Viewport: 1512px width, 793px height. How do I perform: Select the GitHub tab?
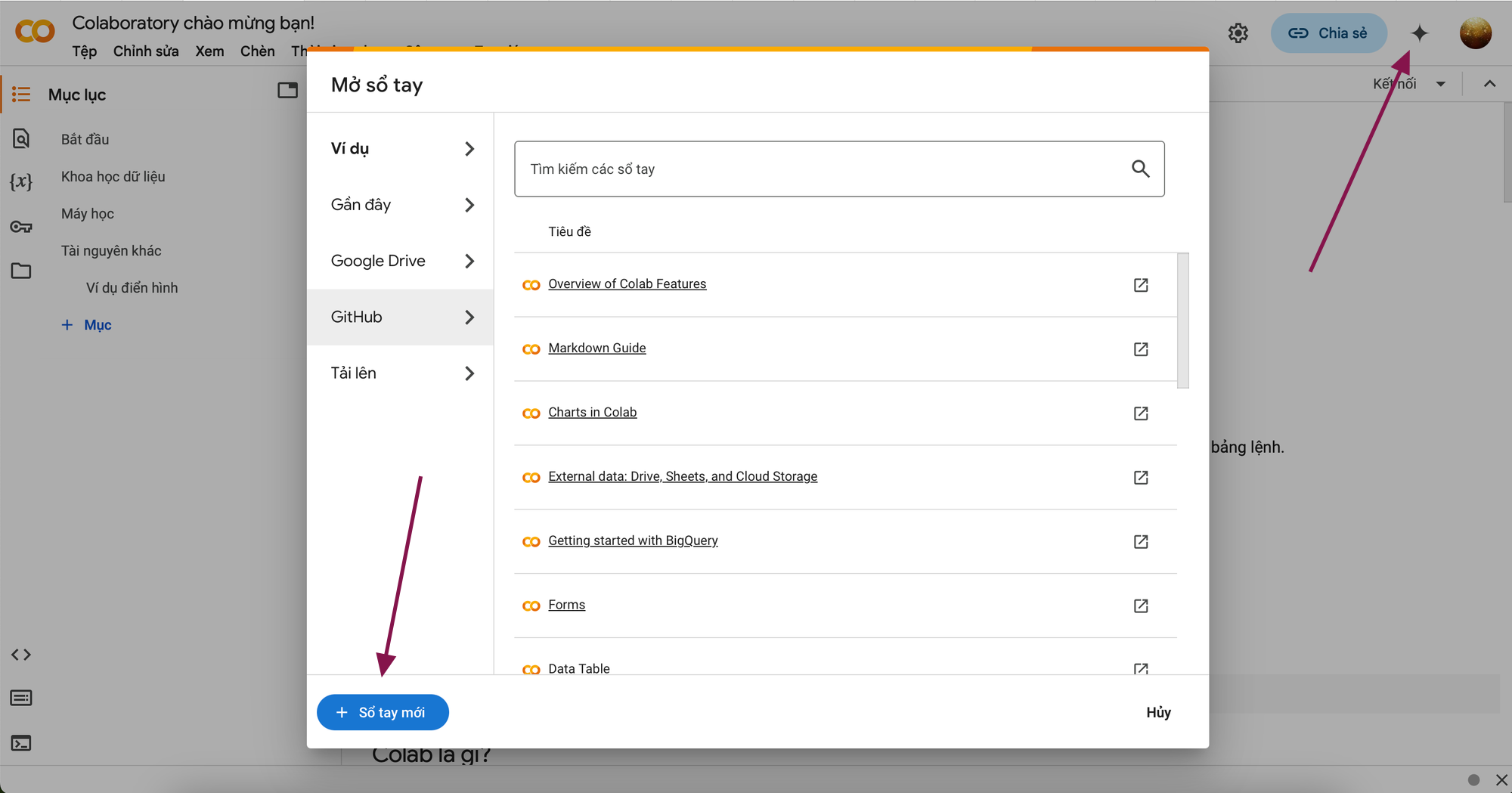[x=400, y=318]
